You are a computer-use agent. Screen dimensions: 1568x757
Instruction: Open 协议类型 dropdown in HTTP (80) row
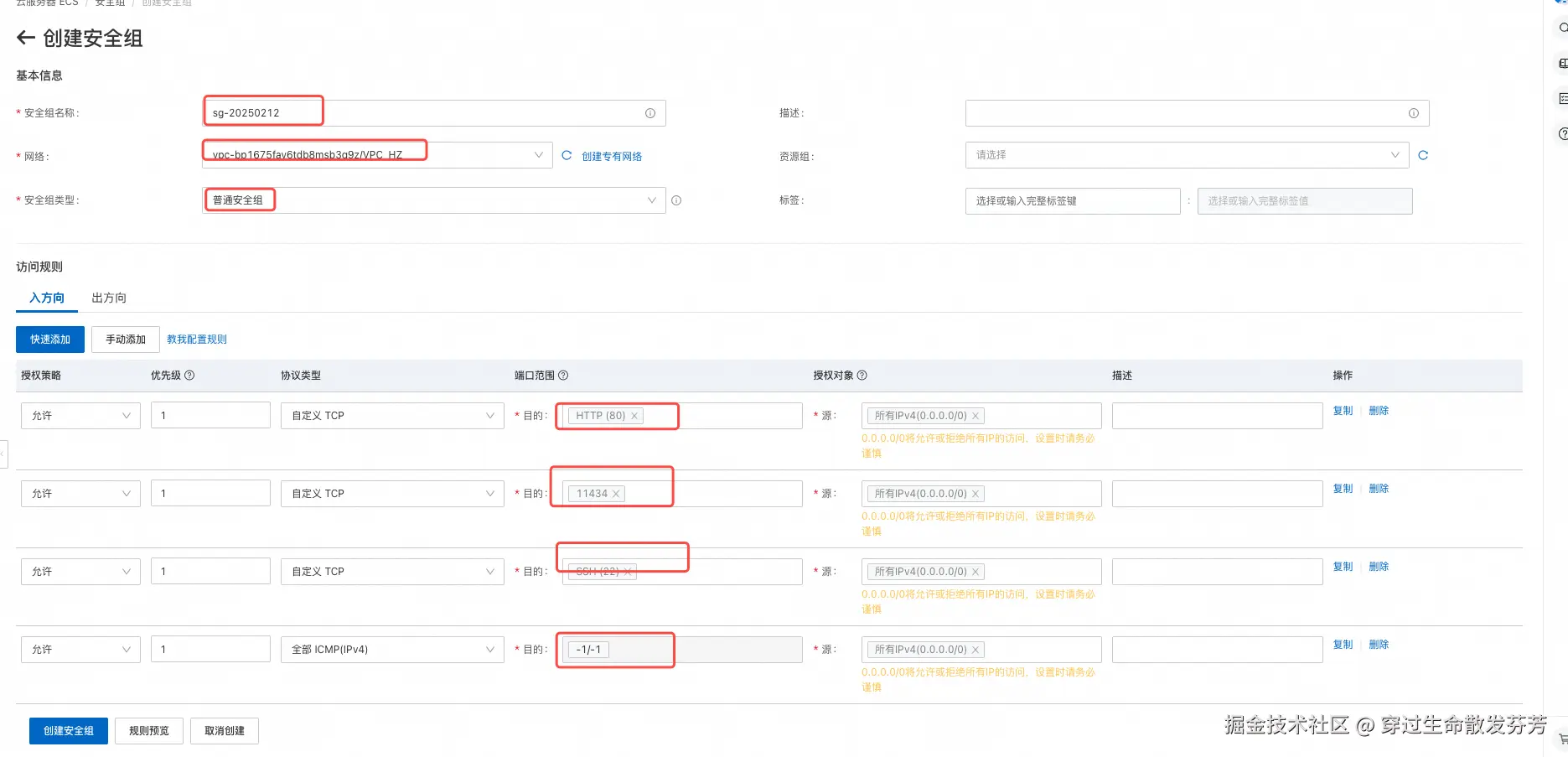pos(392,416)
